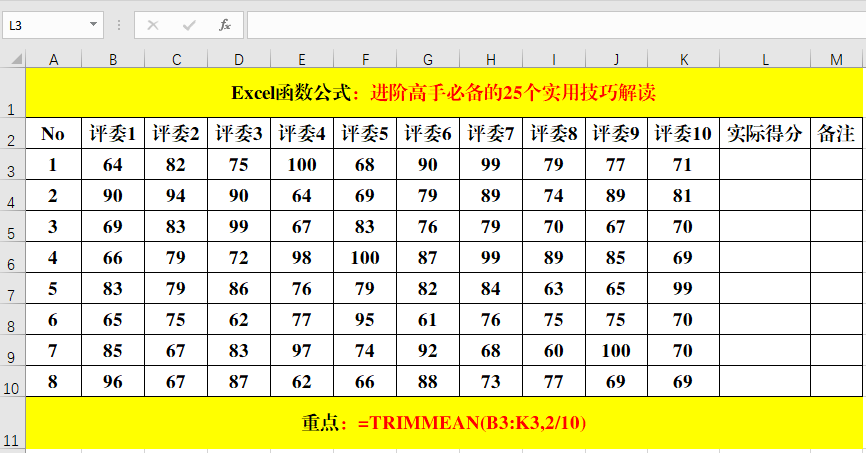
Task: Click cell D5 with value 99
Action: (239, 226)
